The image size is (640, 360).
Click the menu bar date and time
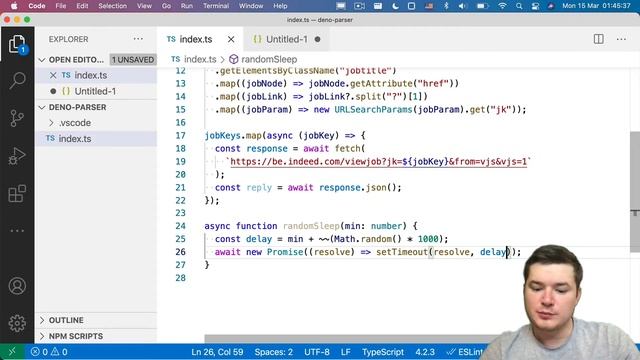596,6
